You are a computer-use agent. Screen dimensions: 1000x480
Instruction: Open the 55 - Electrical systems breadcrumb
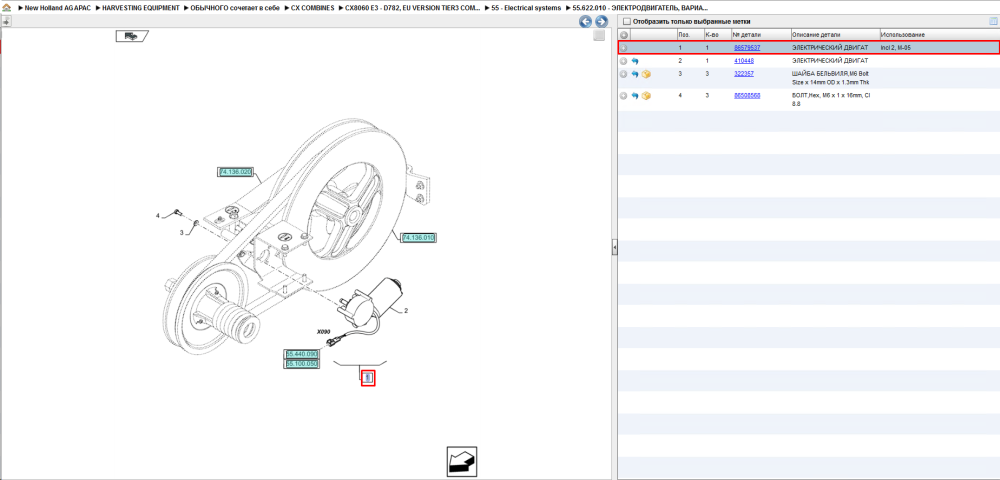tap(526, 8)
